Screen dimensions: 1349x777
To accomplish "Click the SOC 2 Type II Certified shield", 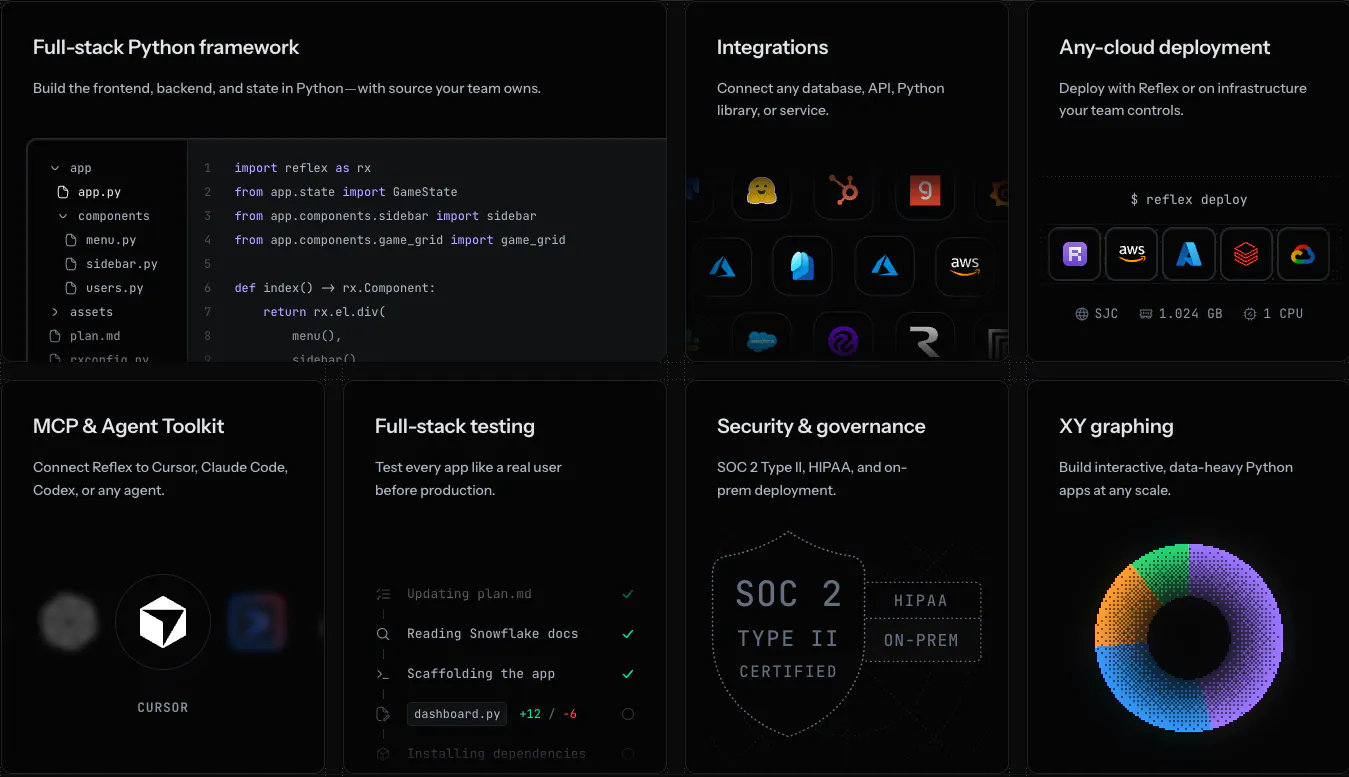I will (x=788, y=634).
